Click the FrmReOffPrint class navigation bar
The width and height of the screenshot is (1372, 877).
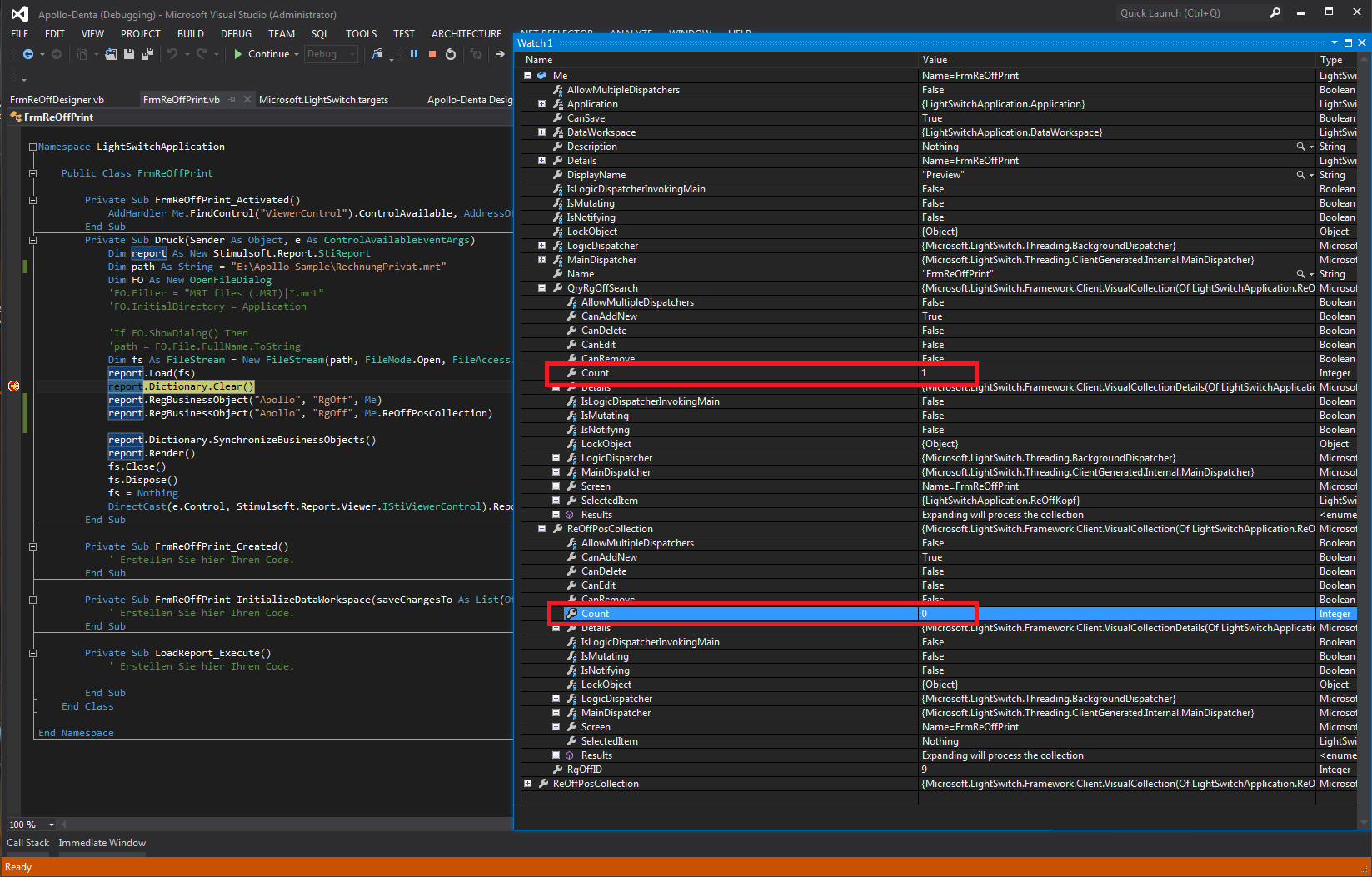pyautogui.click(x=260, y=117)
